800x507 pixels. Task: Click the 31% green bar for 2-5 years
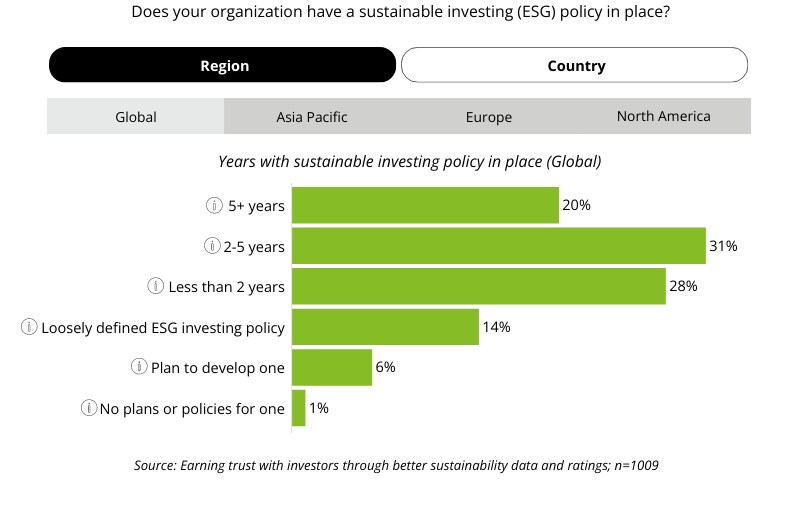pyautogui.click(x=498, y=246)
